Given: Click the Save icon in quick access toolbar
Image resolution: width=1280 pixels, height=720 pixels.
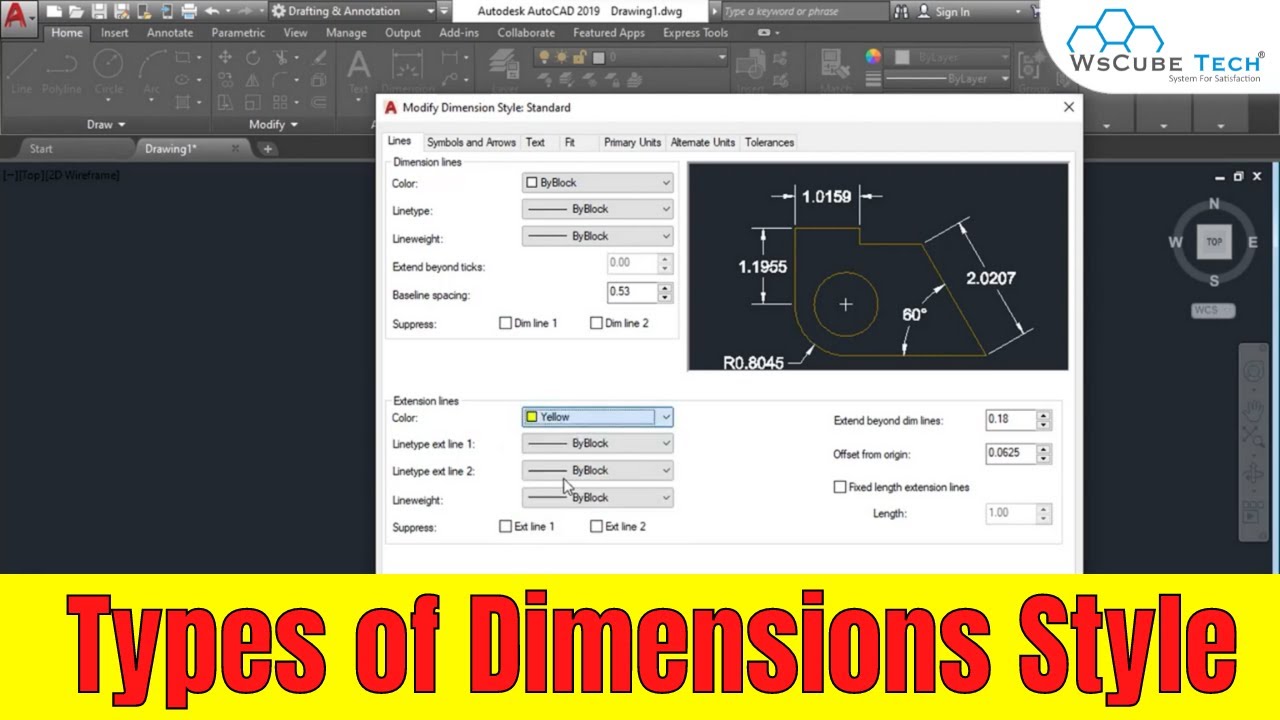Looking at the screenshot, I should (98, 12).
